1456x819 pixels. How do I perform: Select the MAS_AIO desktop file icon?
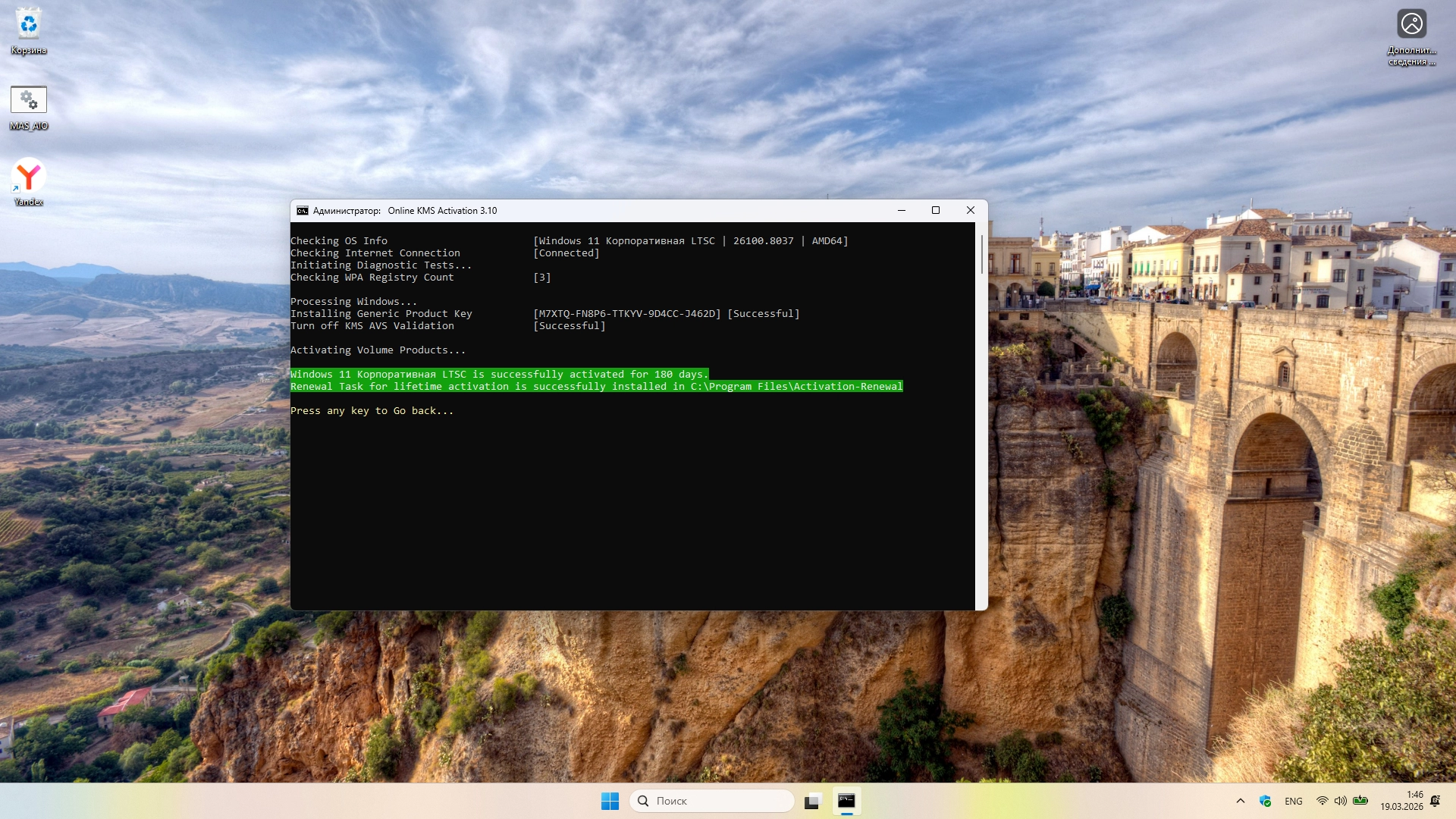point(29,100)
